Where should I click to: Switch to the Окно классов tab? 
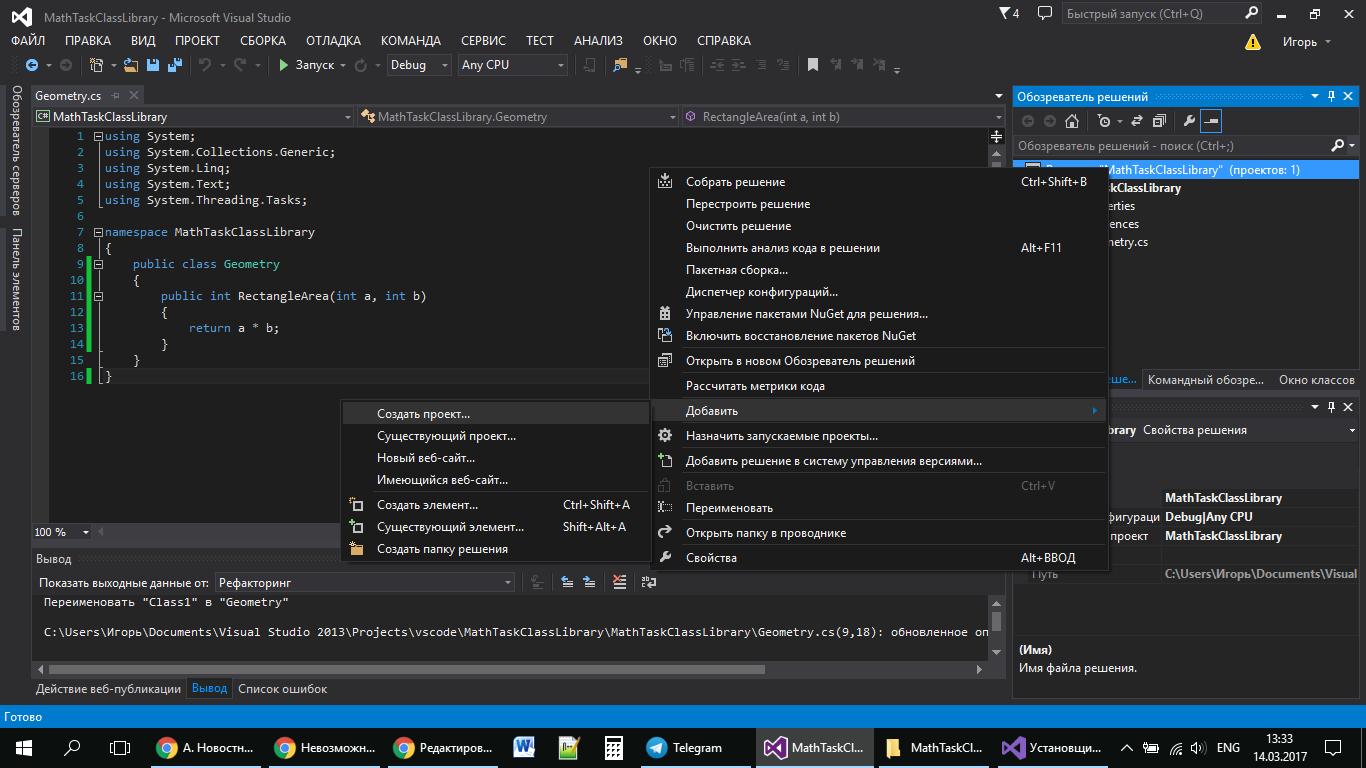pyautogui.click(x=1316, y=380)
